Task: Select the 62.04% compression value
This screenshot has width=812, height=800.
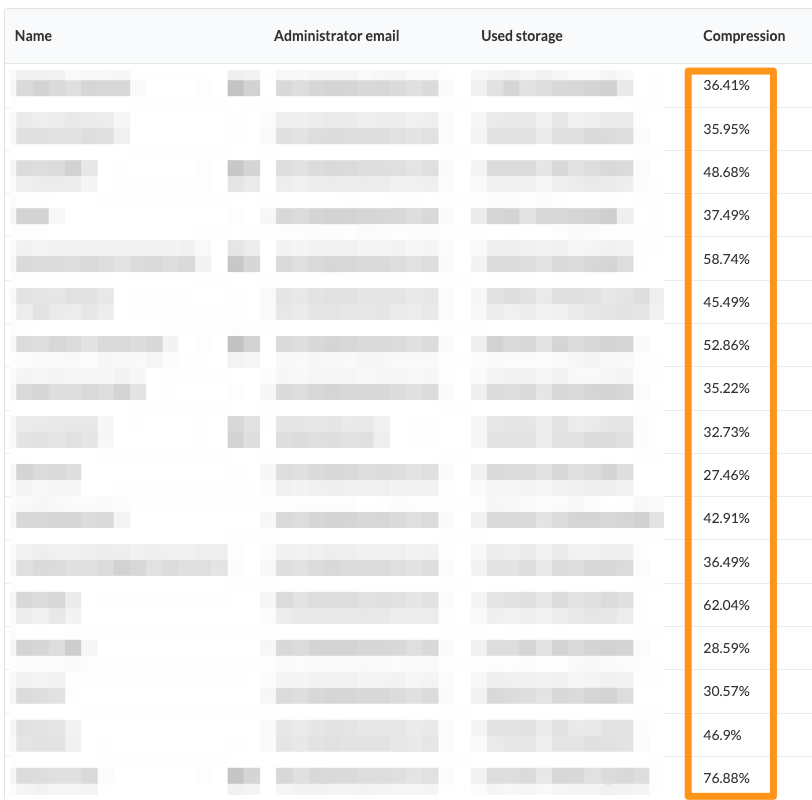Action: click(726, 605)
